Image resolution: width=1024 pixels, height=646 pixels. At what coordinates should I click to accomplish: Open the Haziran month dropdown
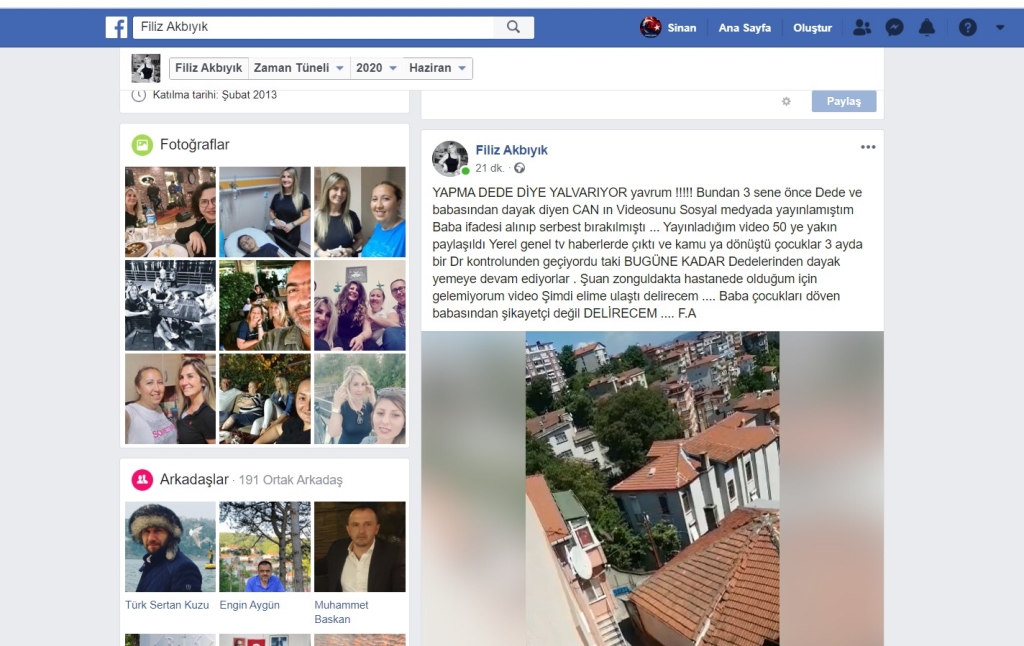pos(438,68)
